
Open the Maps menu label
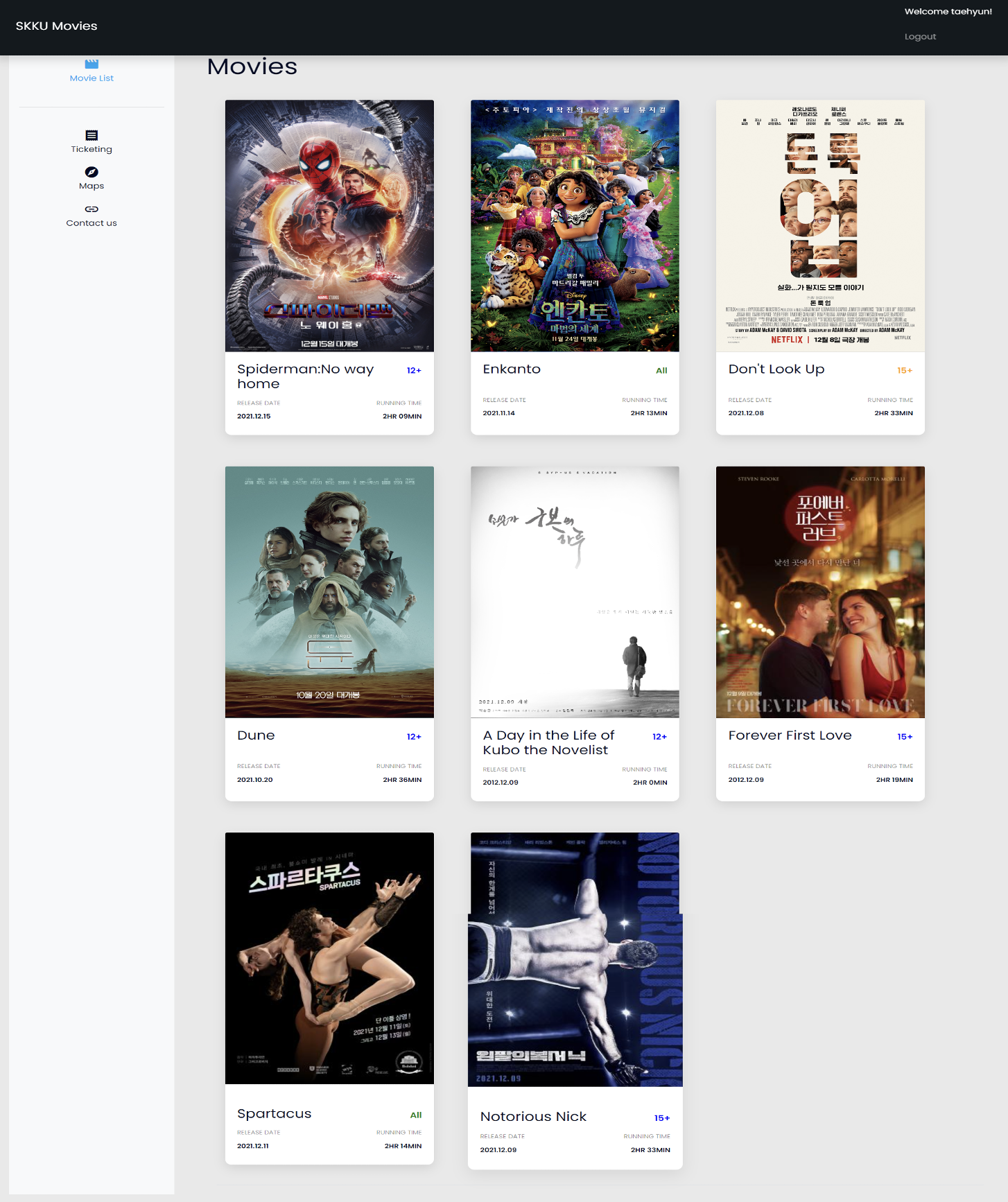tap(92, 186)
